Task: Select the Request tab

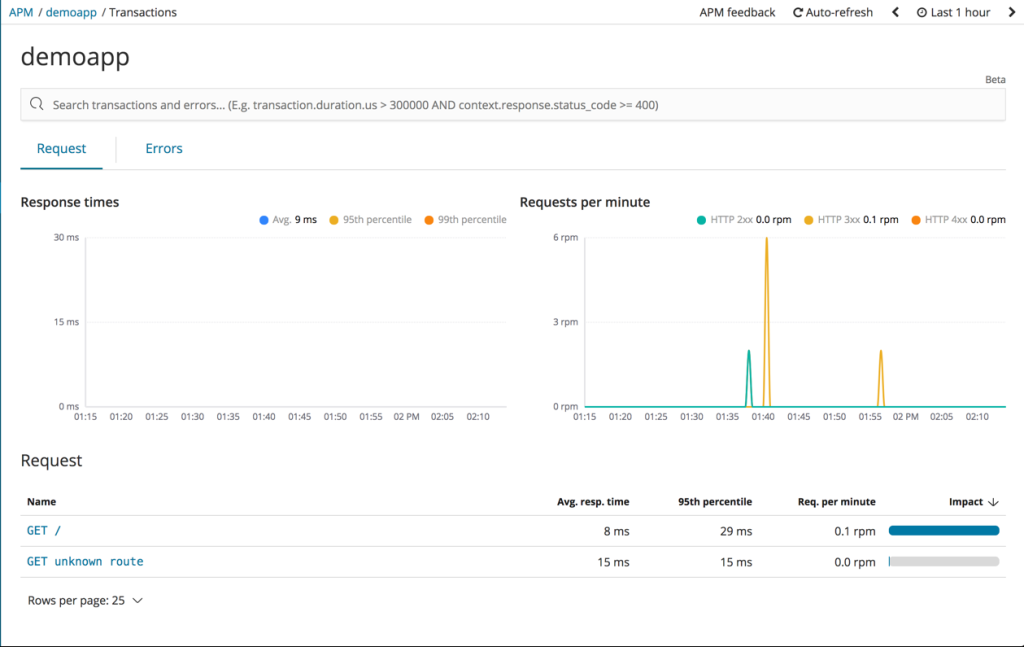Action: click(62, 148)
